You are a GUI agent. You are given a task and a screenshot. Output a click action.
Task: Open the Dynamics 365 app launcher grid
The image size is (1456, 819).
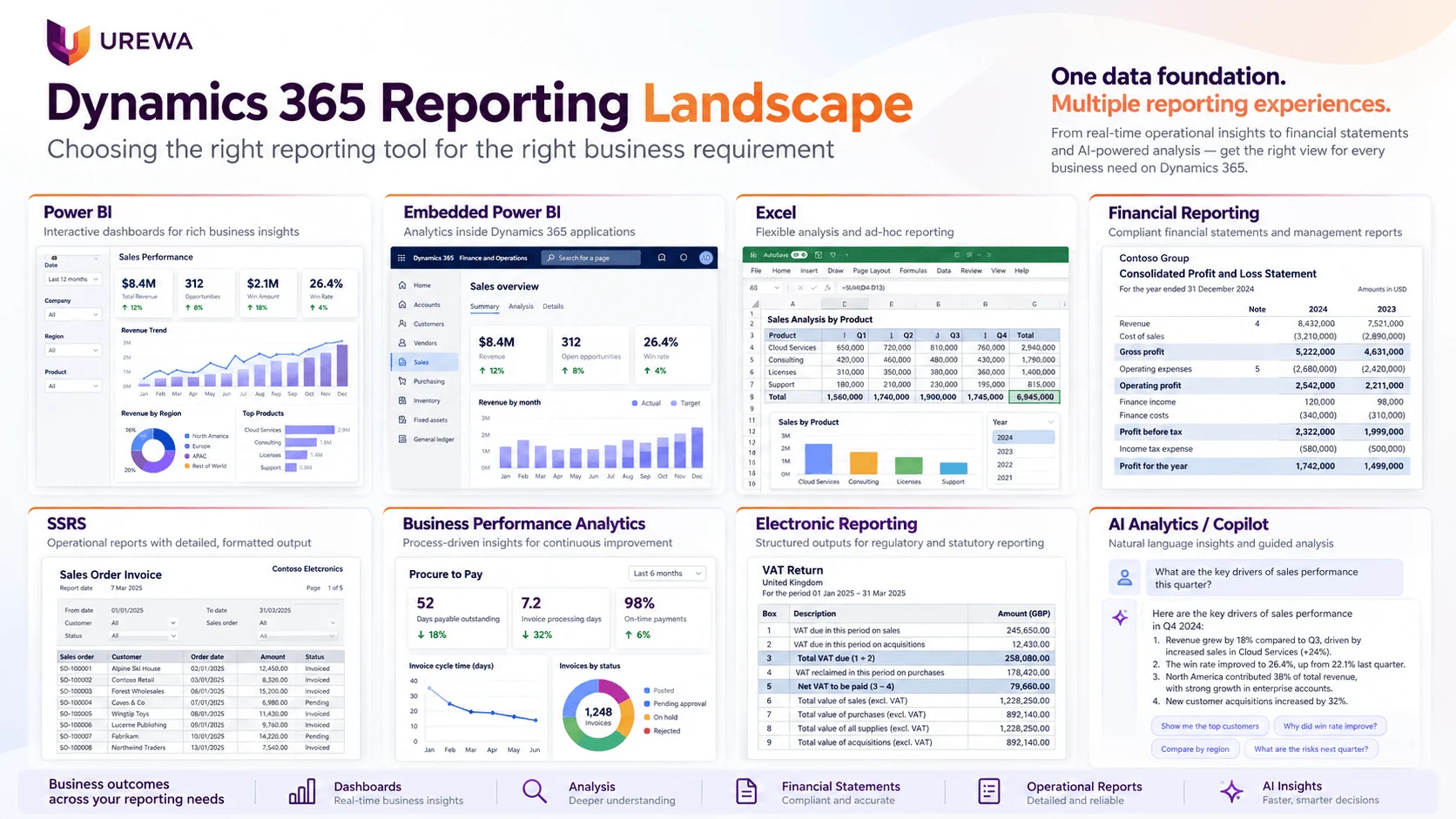(401, 258)
